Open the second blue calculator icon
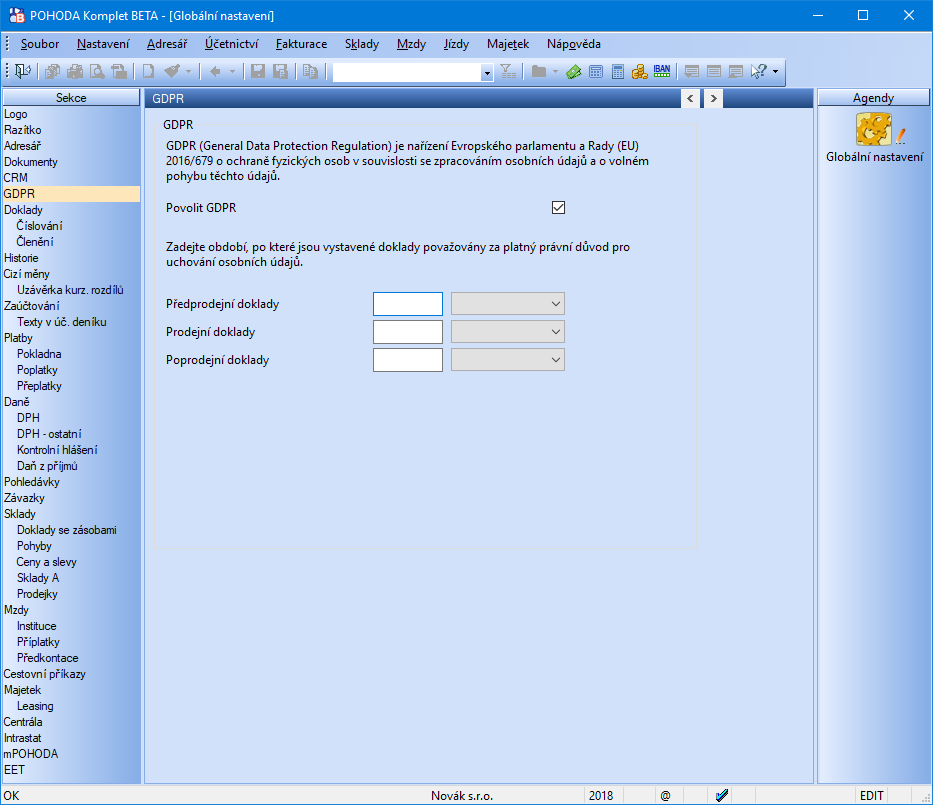 click(x=618, y=72)
